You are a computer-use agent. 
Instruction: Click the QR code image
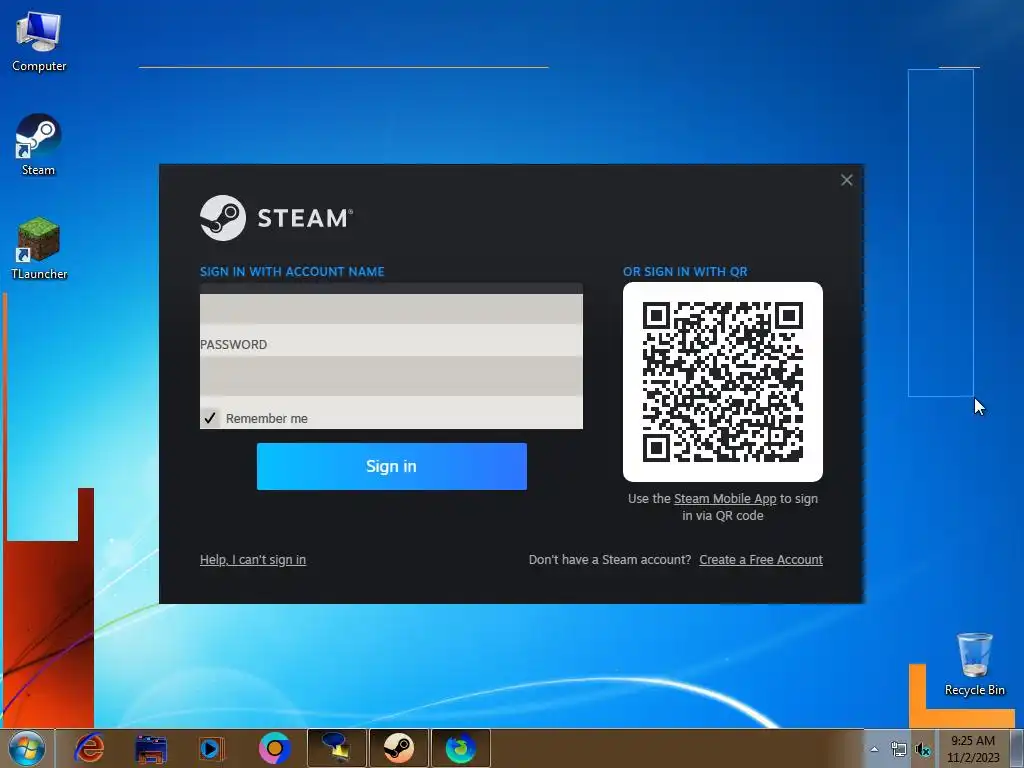tap(723, 382)
